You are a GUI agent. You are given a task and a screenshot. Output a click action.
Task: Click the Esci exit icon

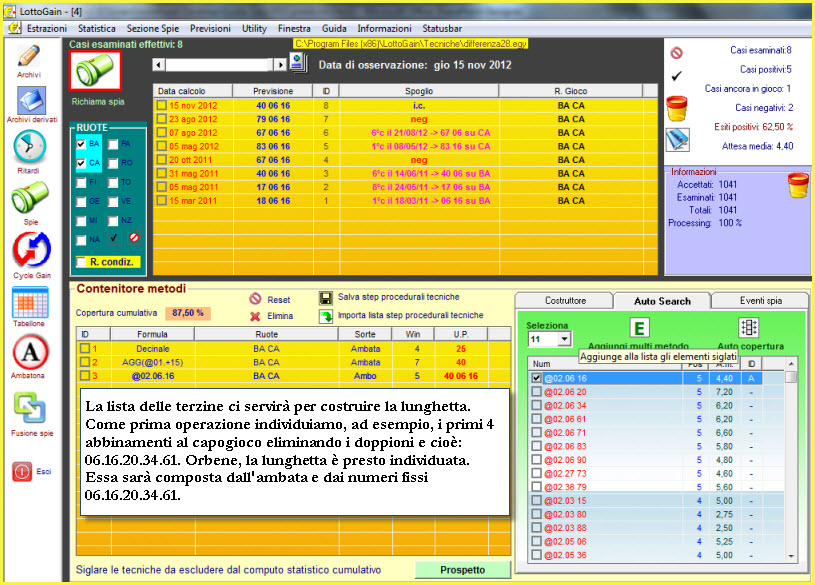[22, 472]
